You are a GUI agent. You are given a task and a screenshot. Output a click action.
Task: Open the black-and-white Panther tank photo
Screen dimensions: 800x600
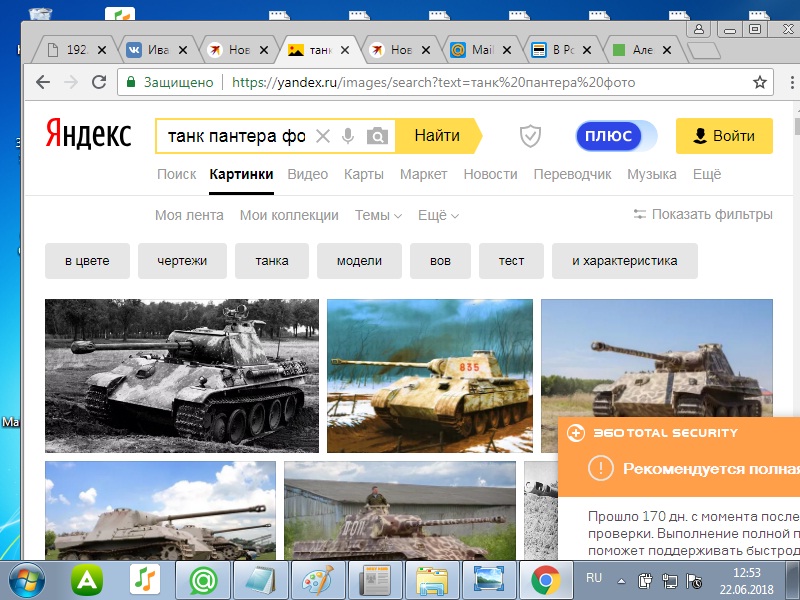pos(182,376)
